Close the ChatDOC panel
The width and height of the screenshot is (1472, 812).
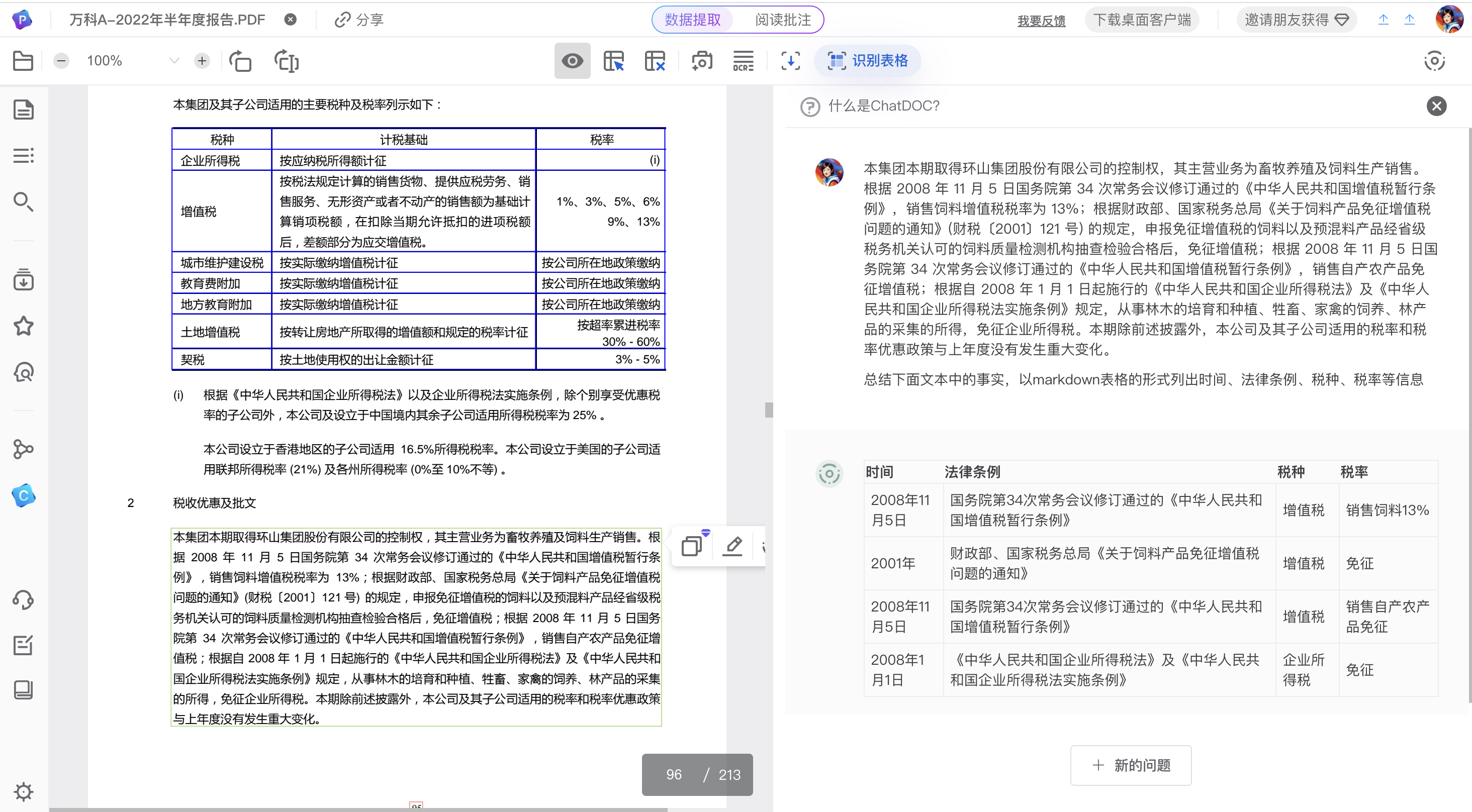(1436, 106)
